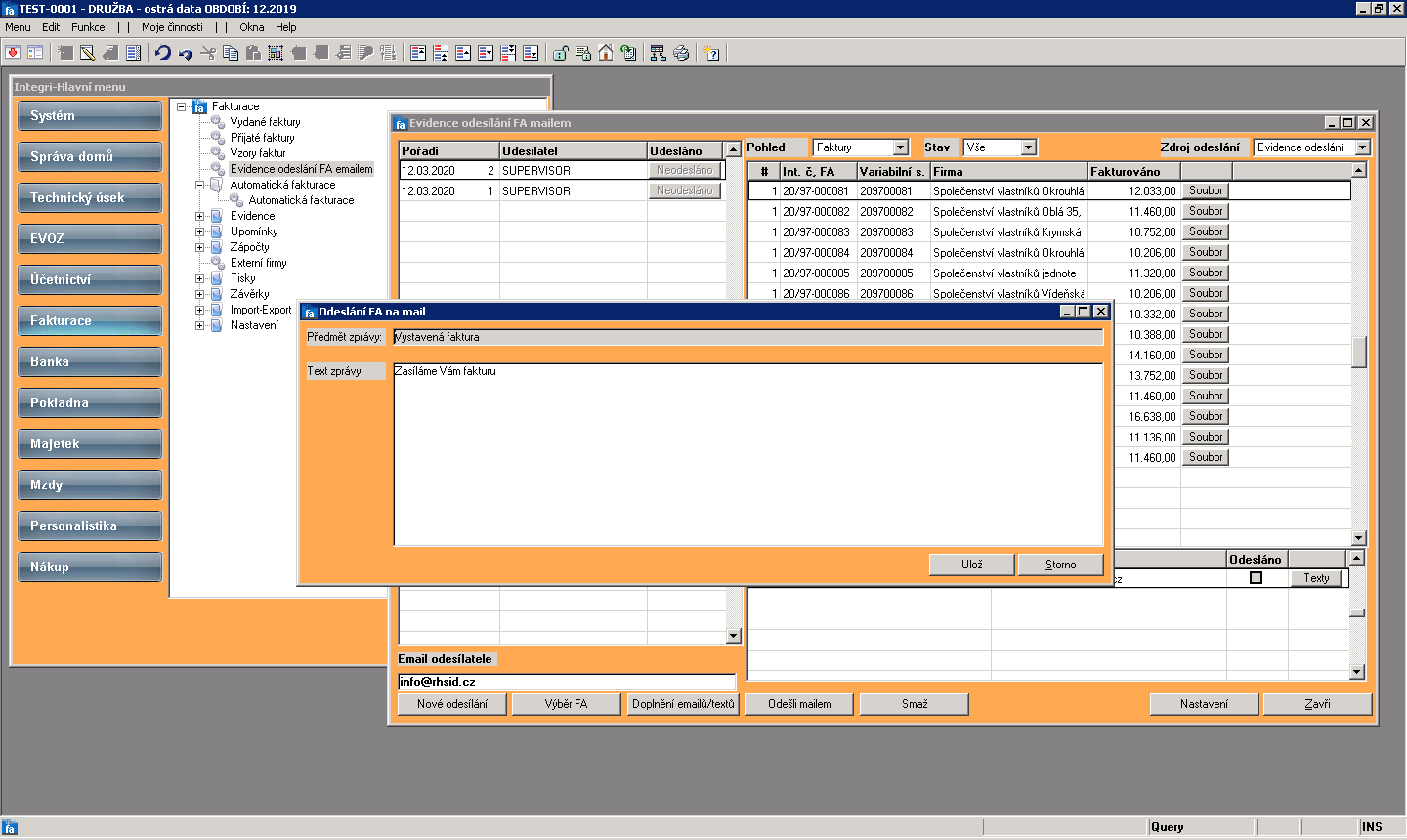Open the Edit menu
Image resolution: width=1407 pixels, height=840 pixels.
[x=51, y=27]
